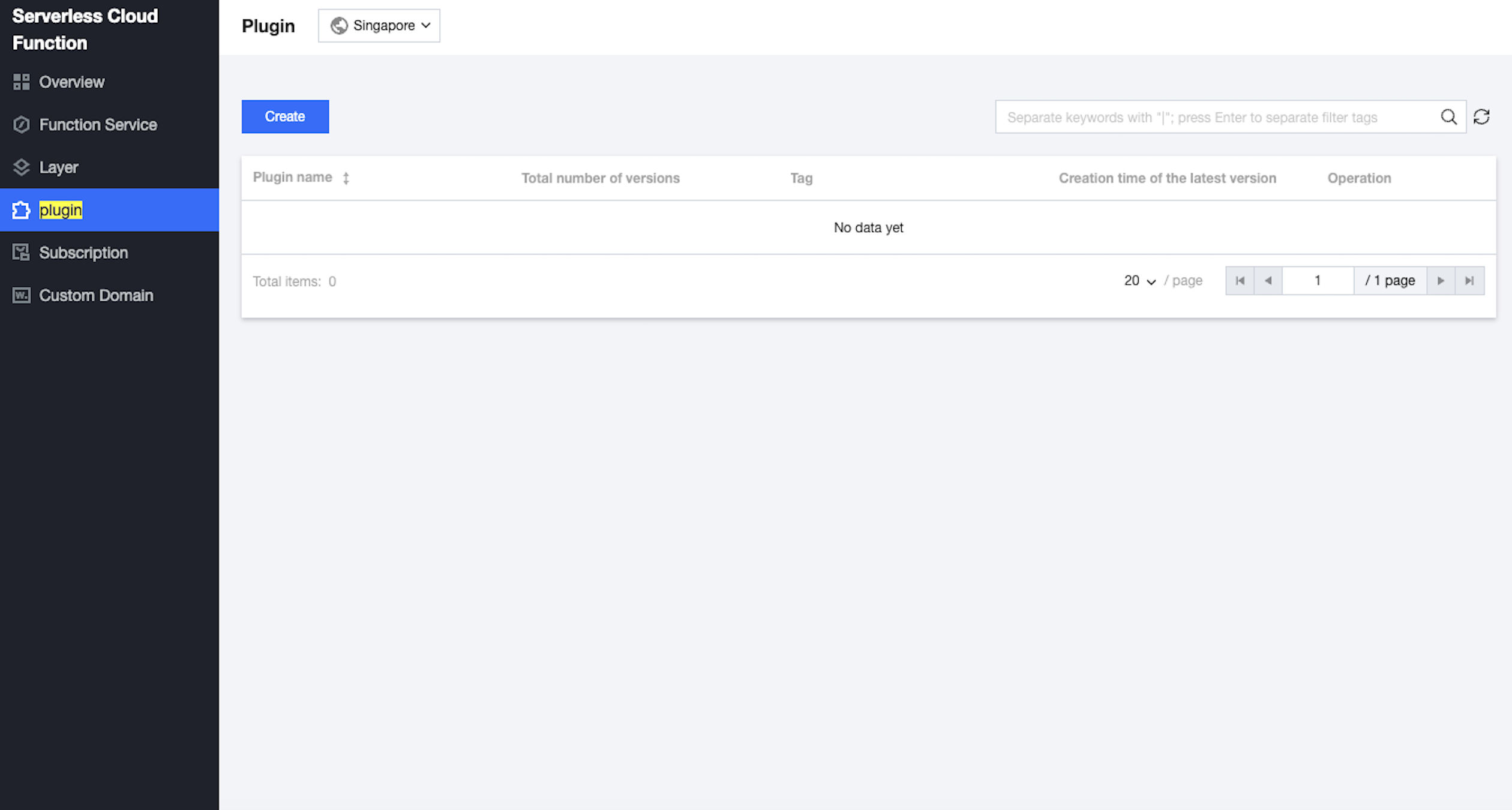Click the Overview grid icon in sidebar

pos(22,82)
